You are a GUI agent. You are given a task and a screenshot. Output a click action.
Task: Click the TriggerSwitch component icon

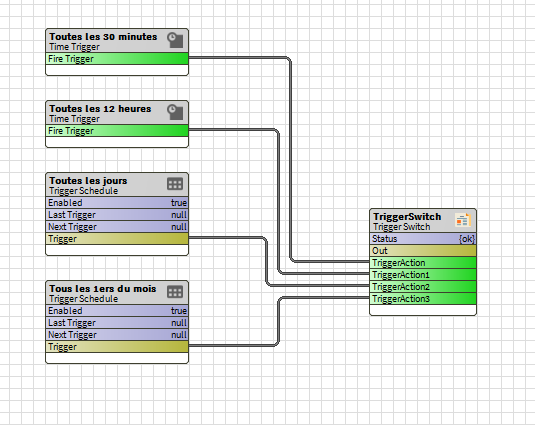coord(463,220)
